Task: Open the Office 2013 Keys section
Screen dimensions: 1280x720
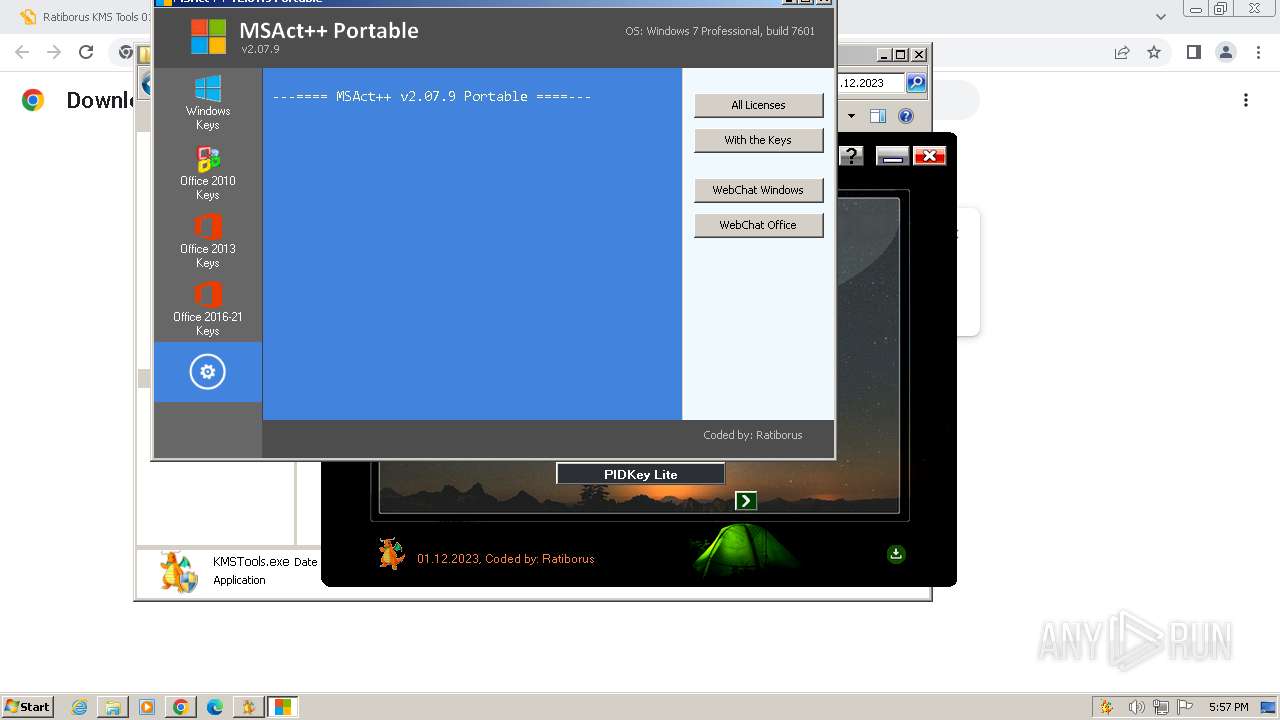Action: [x=208, y=241]
